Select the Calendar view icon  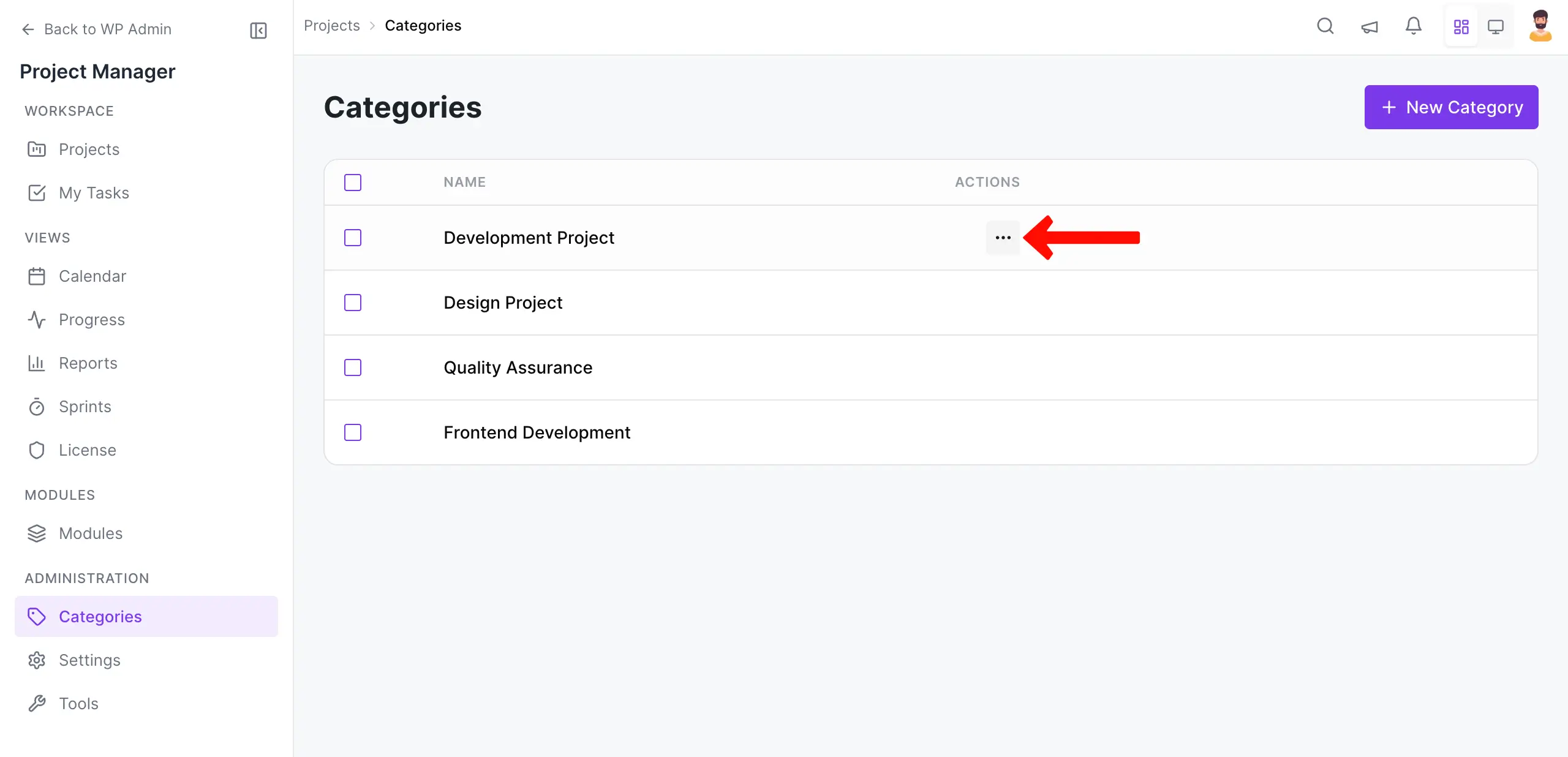click(x=37, y=276)
